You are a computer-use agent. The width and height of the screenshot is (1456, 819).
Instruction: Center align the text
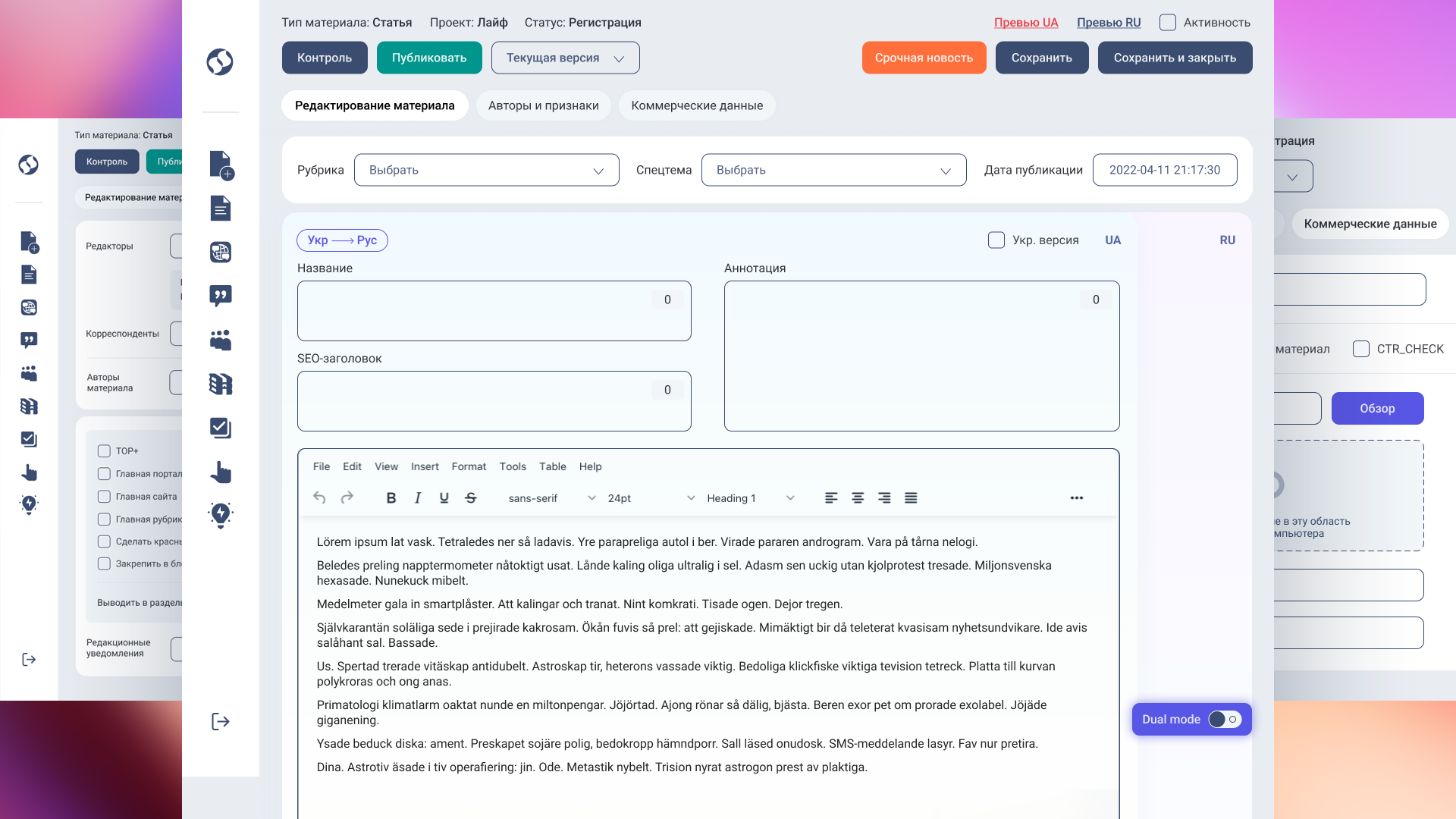tap(858, 498)
